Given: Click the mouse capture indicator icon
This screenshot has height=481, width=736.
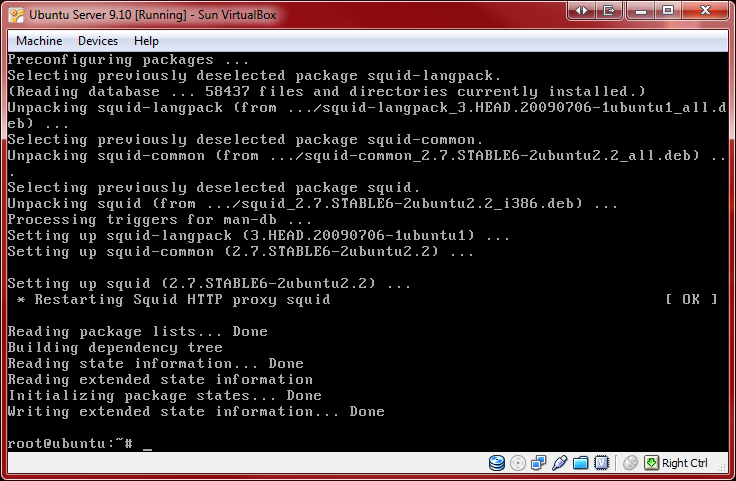Looking at the screenshot, I should [x=630, y=463].
